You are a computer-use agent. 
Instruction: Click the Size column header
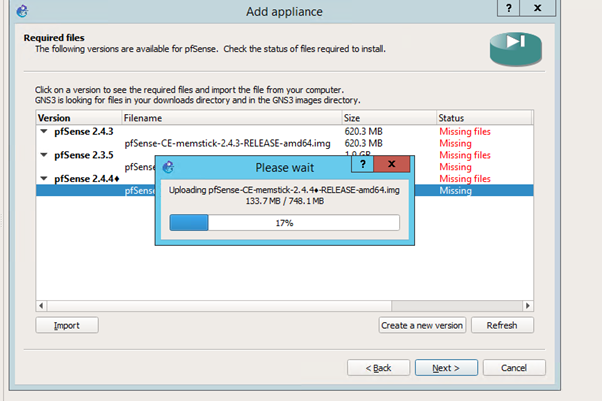[x=389, y=118]
